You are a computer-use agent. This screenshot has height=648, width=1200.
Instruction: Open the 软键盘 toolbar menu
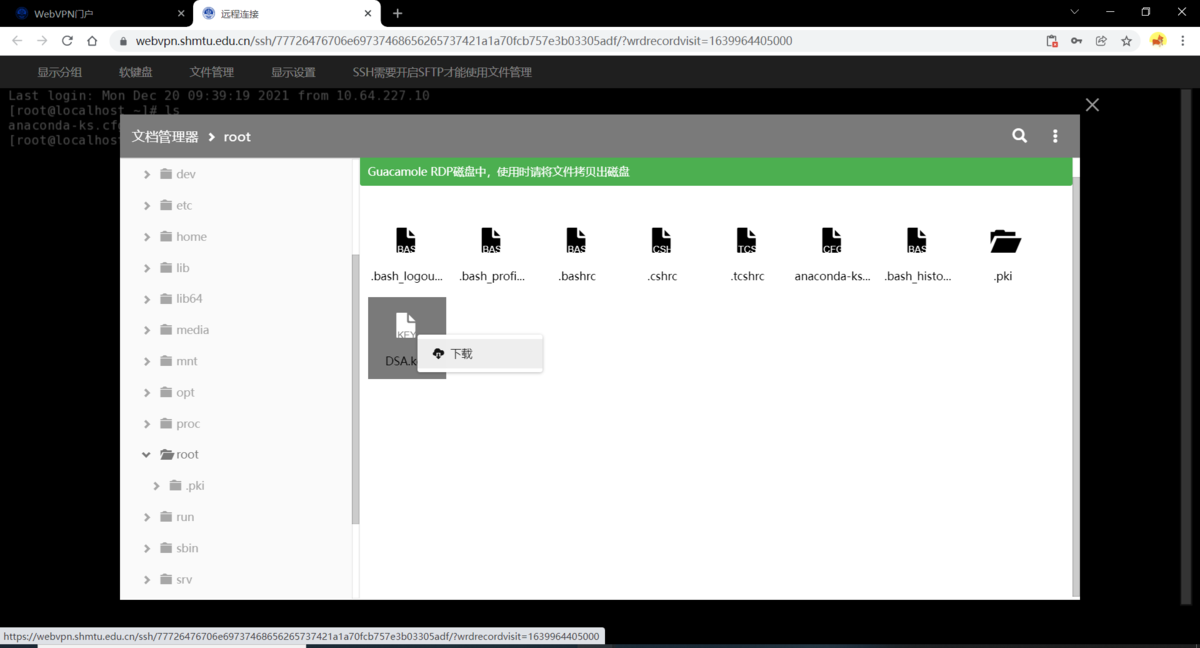coord(135,72)
